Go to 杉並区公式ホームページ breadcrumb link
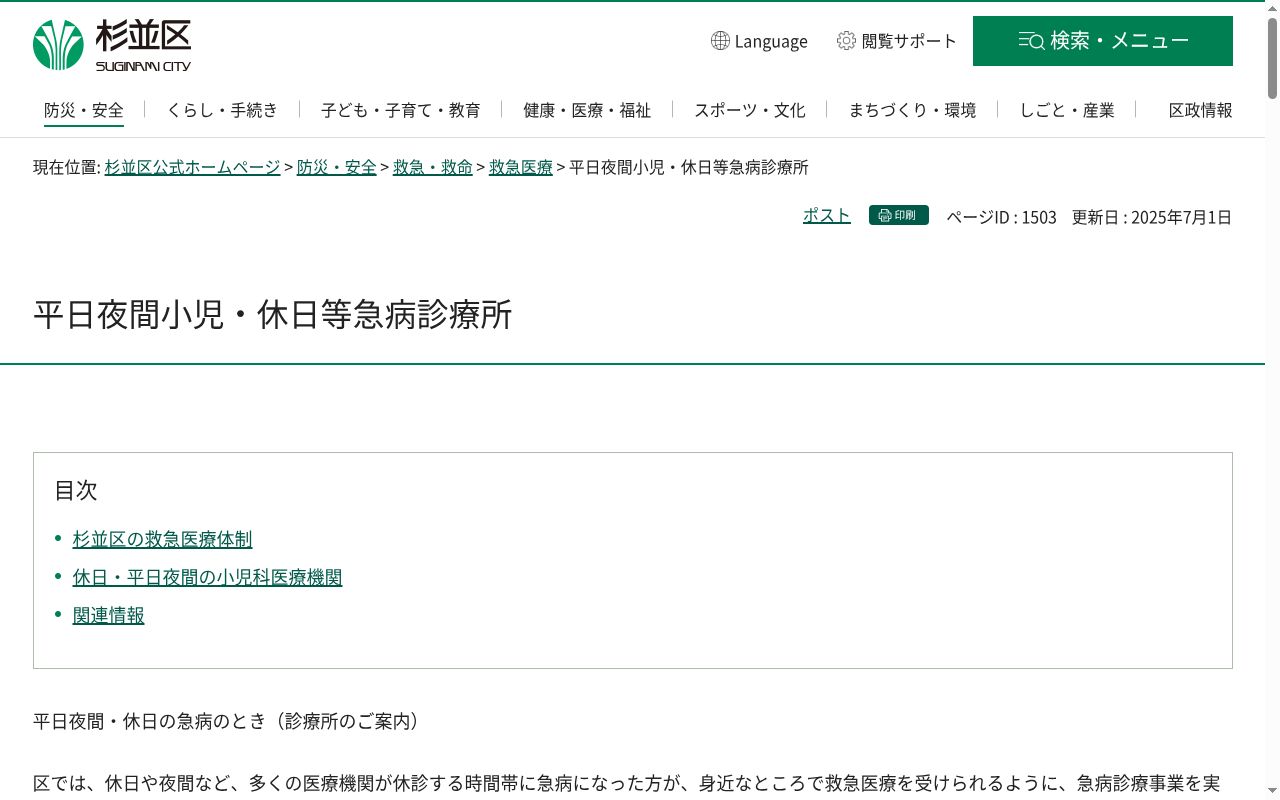This screenshot has width=1280, height=800. click(x=192, y=168)
